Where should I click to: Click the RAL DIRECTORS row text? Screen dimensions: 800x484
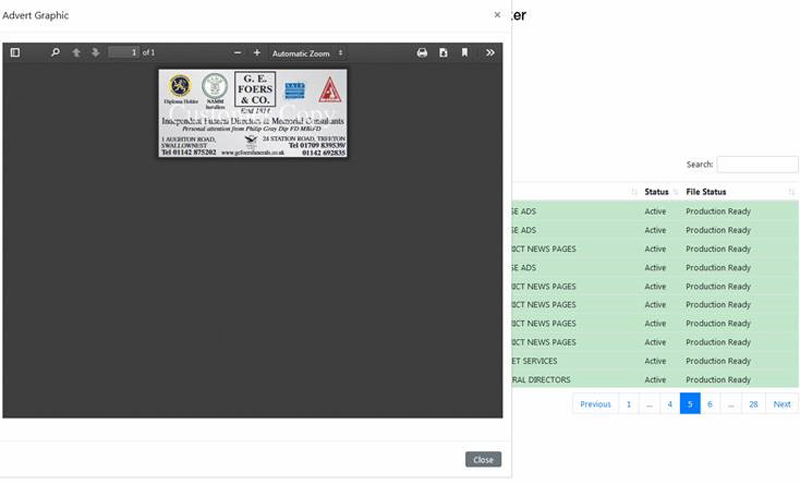(x=541, y=380)
